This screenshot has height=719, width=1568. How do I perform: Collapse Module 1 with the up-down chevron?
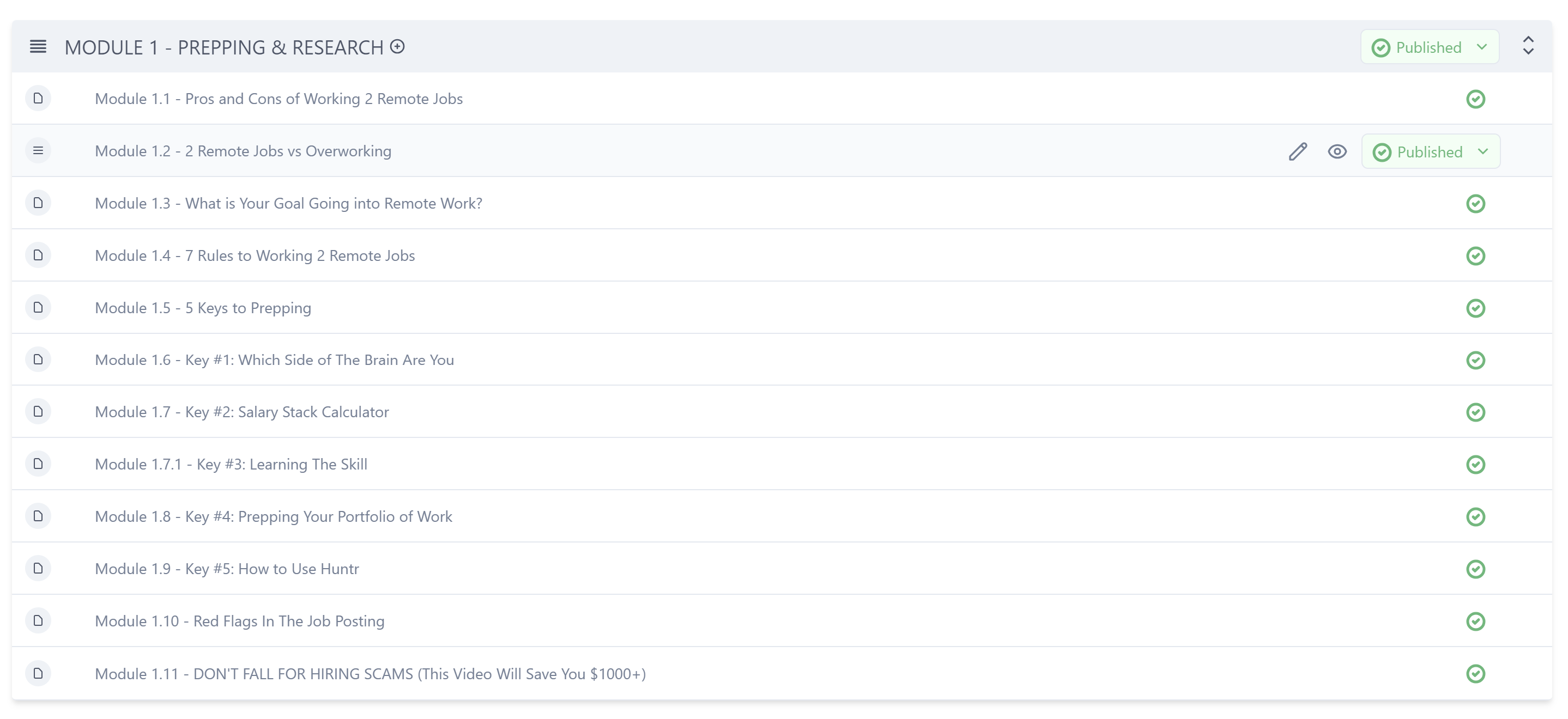click(1528, 46)
